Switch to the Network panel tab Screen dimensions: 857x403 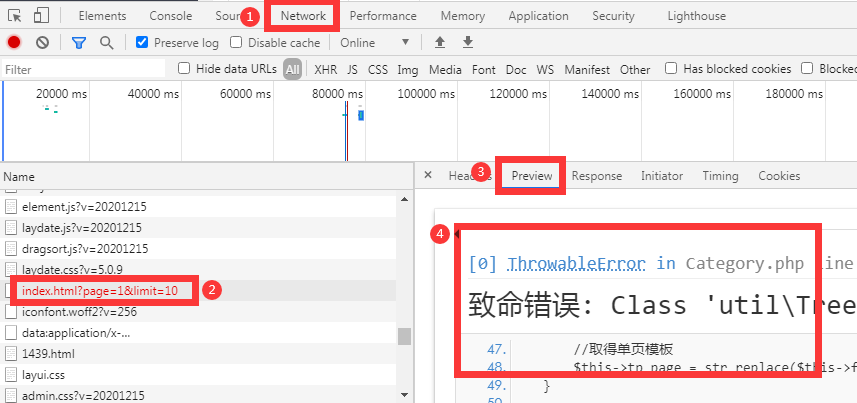click(x=303, y=16)
